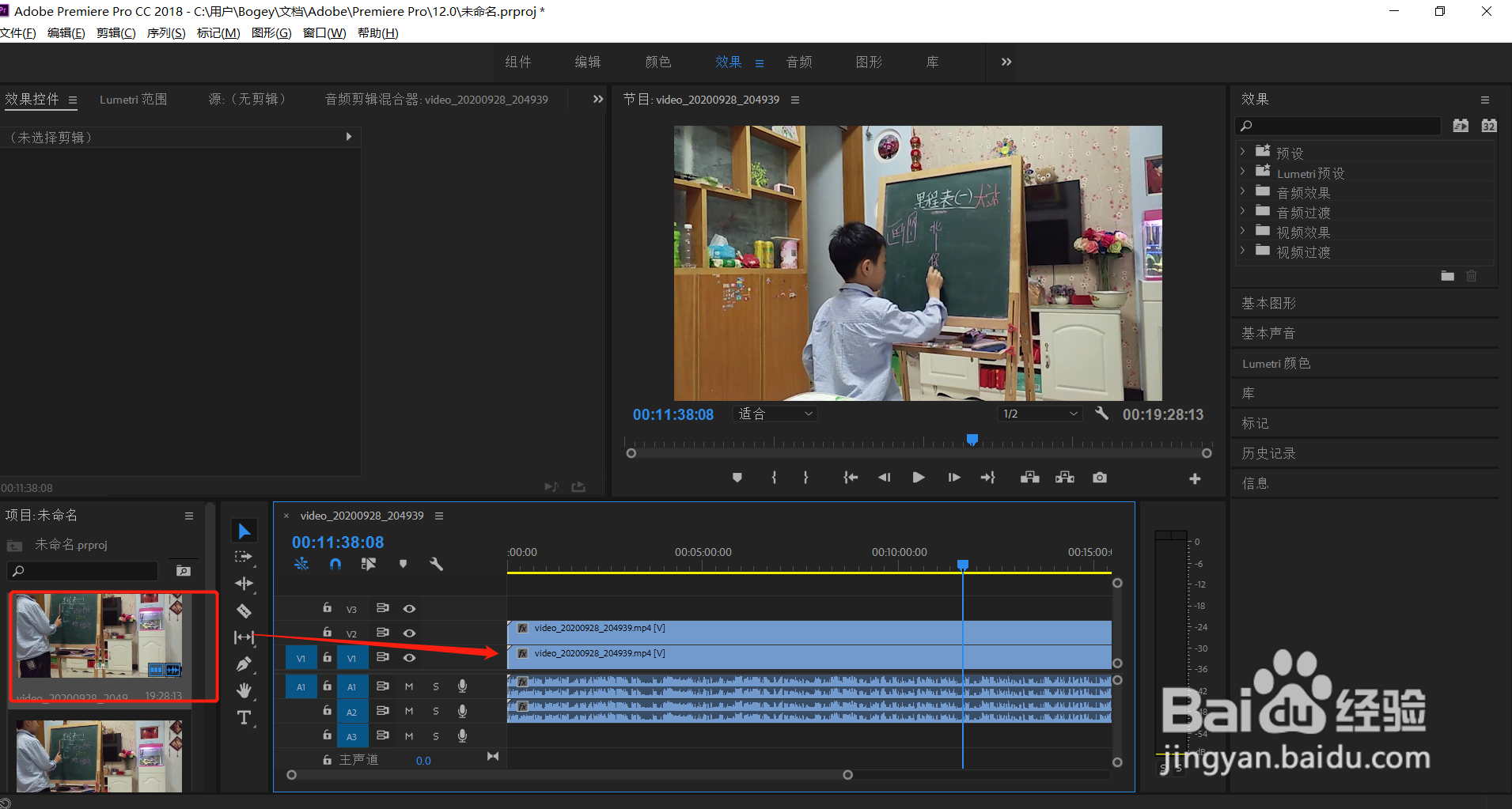Click the effects panel search field
1512x809 pixels.
pyautogui.click(x=1338, y=126)
